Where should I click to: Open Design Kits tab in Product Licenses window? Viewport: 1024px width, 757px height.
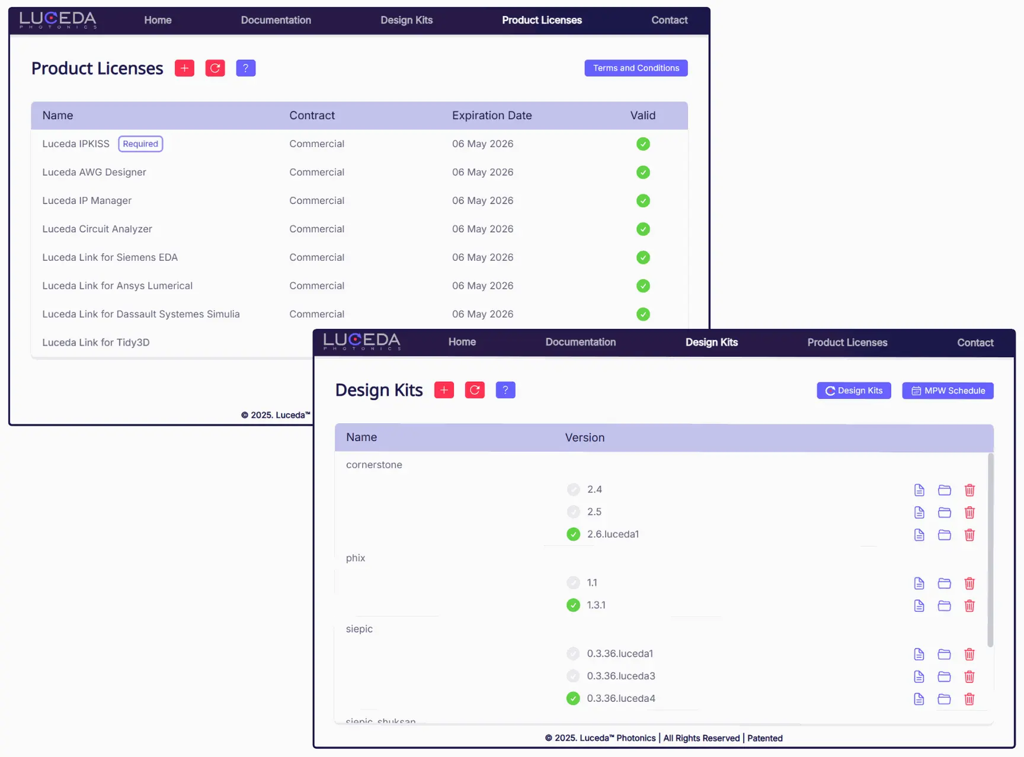pyautogui.click(x=406, y=20)
